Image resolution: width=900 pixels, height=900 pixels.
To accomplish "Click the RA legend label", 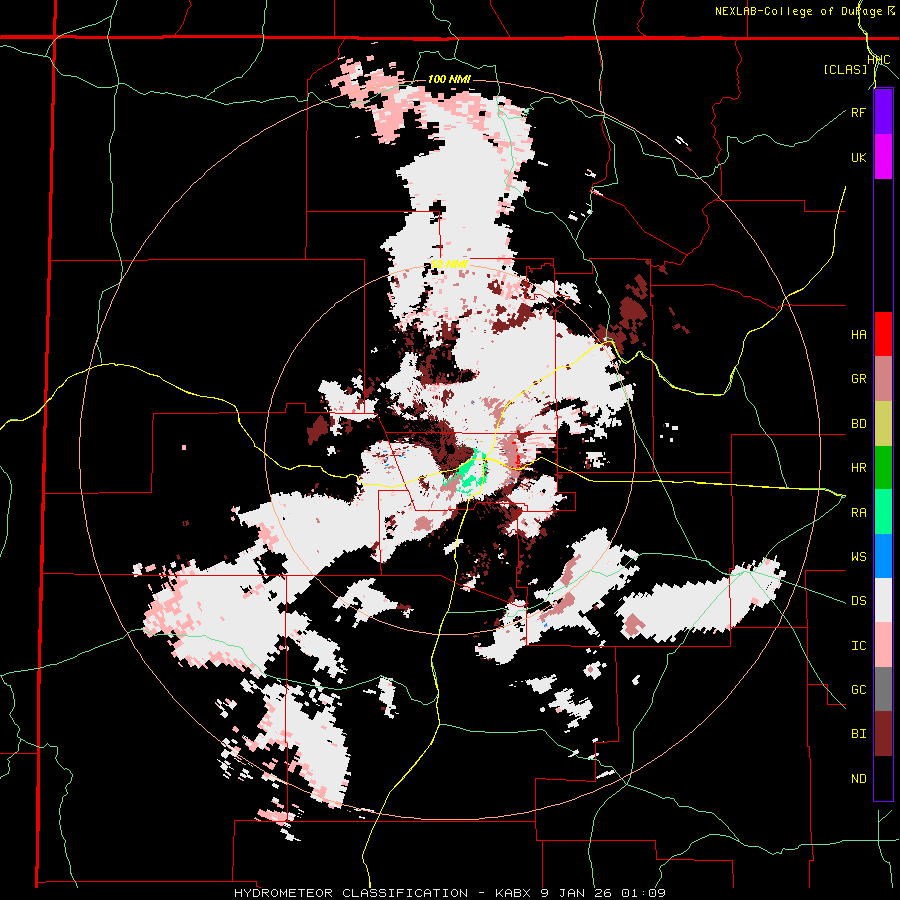I will click(858, 513).
